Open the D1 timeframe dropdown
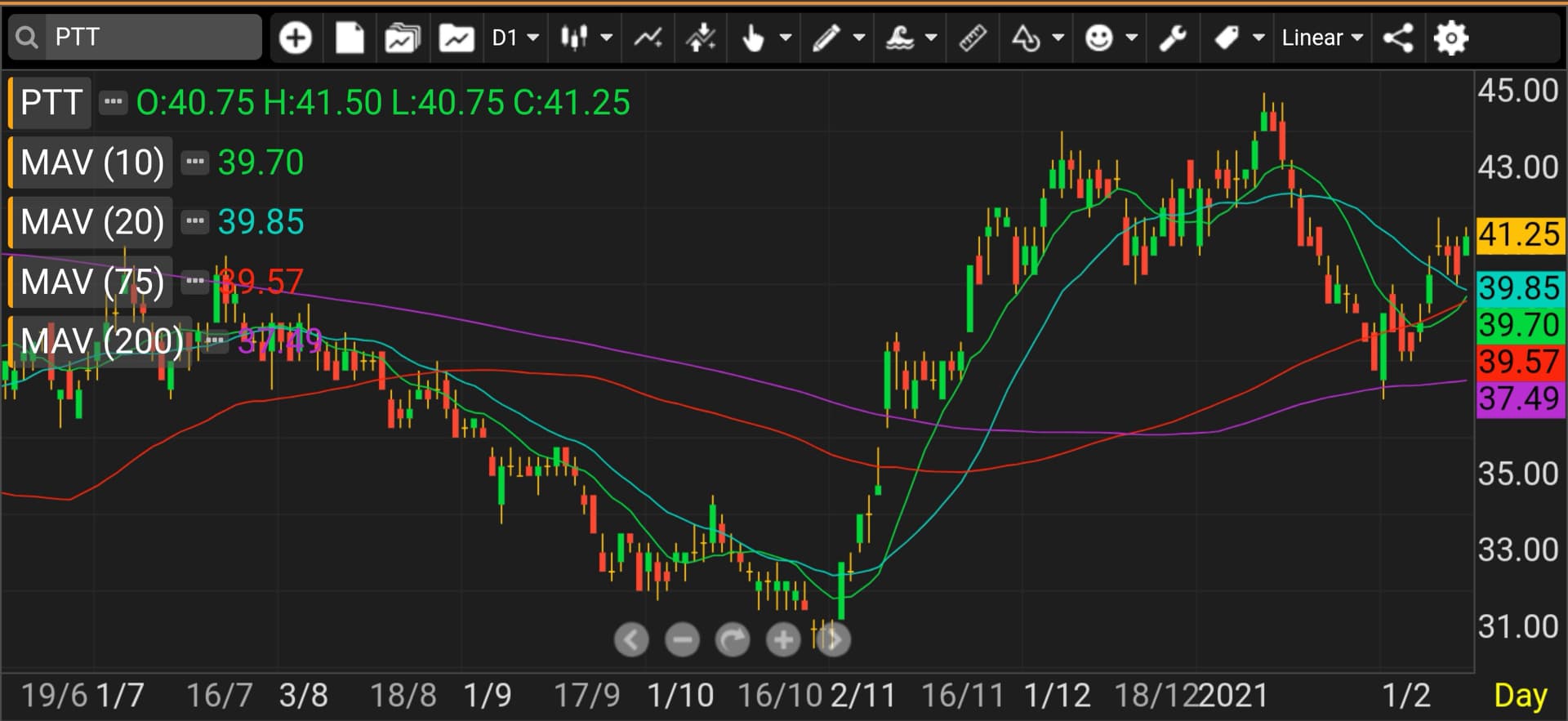Viewport: 1568px width, 721px height. click(x=515, y=38)
